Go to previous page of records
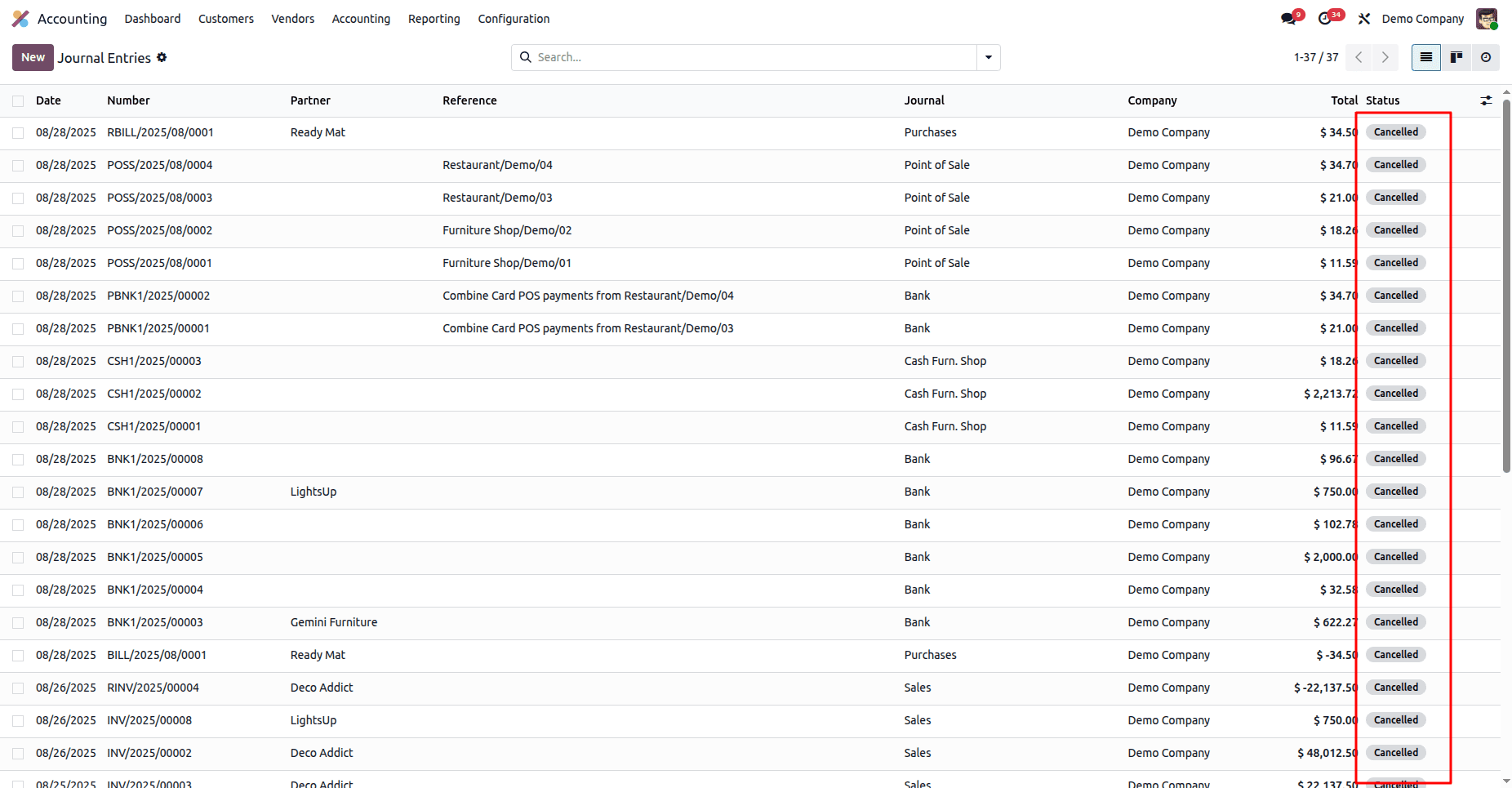This screenshot has width=1512, height=788. tap(1359, 57)
